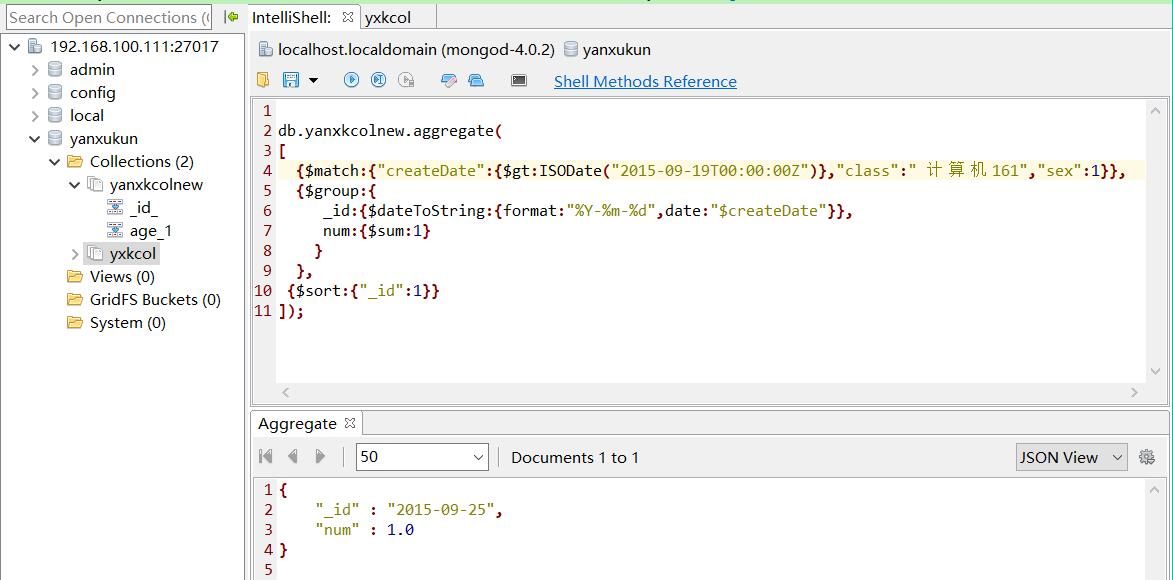Image resolution: width=1173 pixels, height=580 pixels.
Task: Click the local database cylinder icon
Action: coord(55,116)
